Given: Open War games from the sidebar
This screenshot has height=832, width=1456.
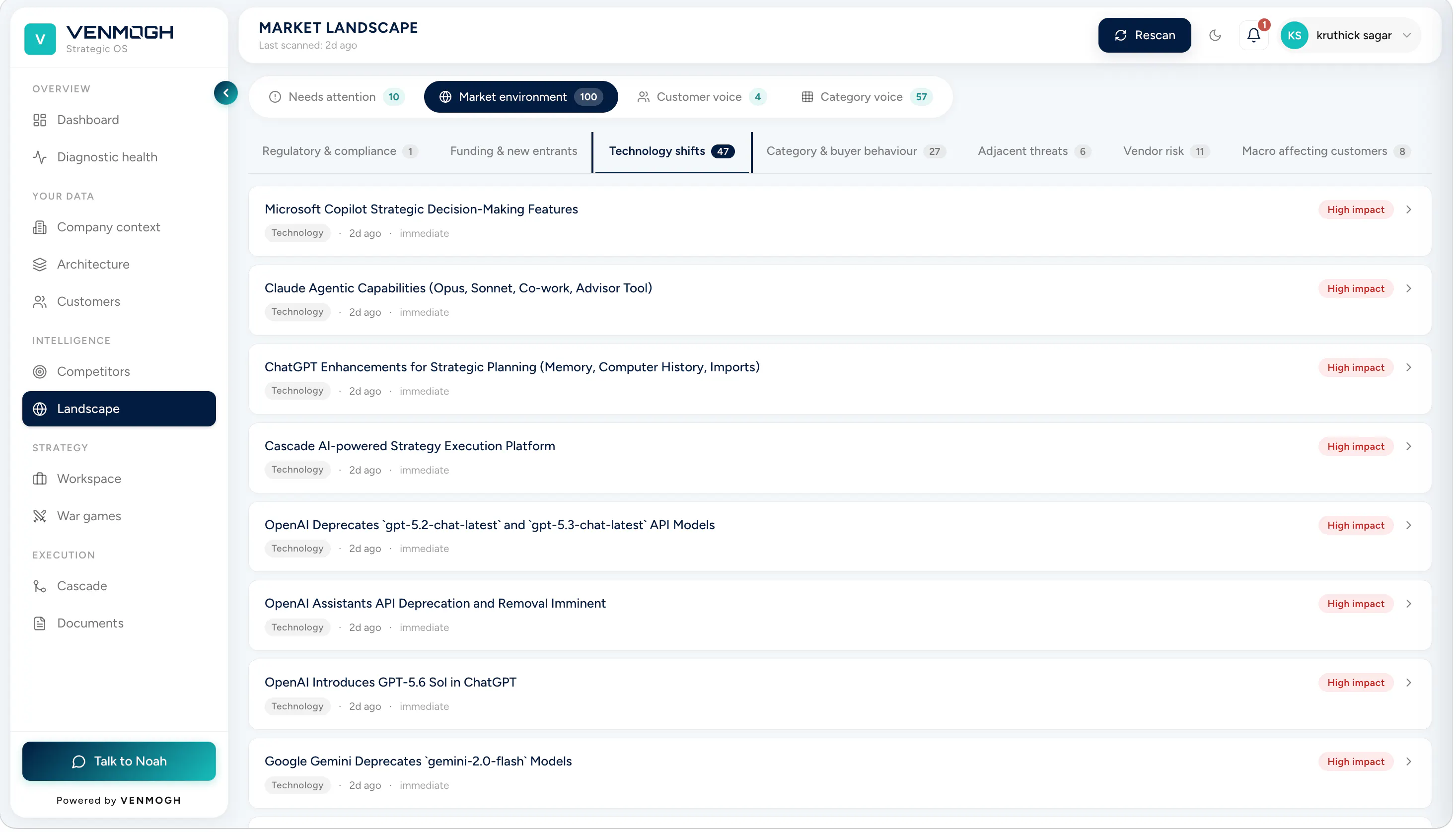Looking at the screenshot, I should [119, 517].
